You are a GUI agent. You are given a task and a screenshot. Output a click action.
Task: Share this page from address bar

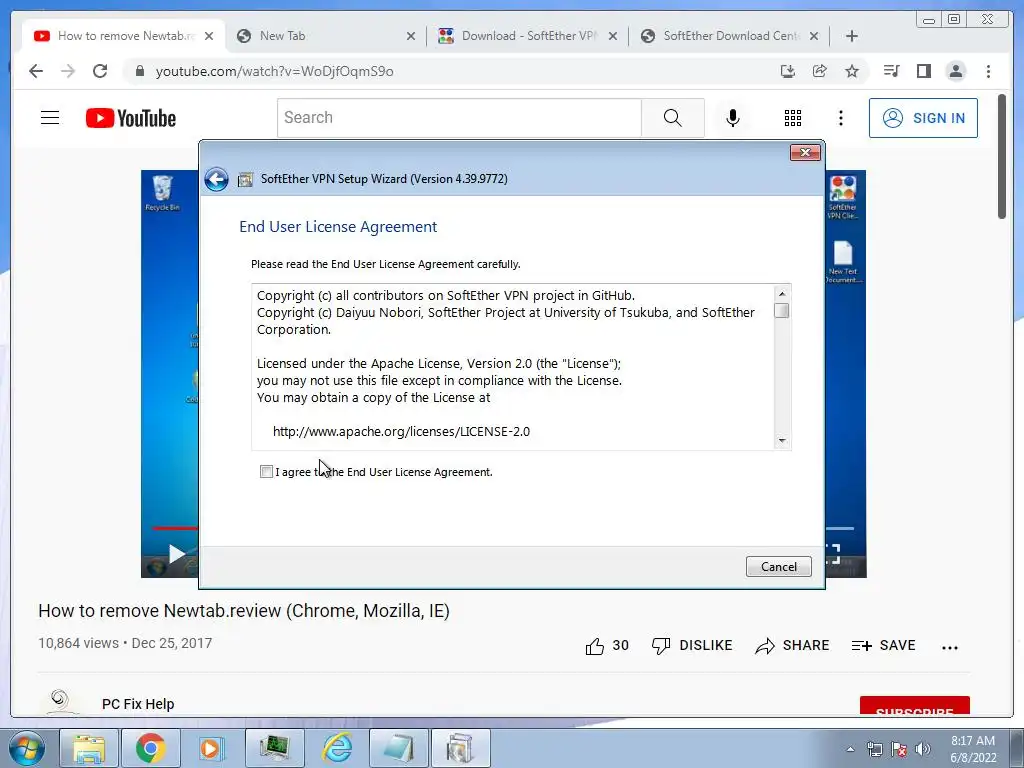pyautogui.click(x=820, y=71)
